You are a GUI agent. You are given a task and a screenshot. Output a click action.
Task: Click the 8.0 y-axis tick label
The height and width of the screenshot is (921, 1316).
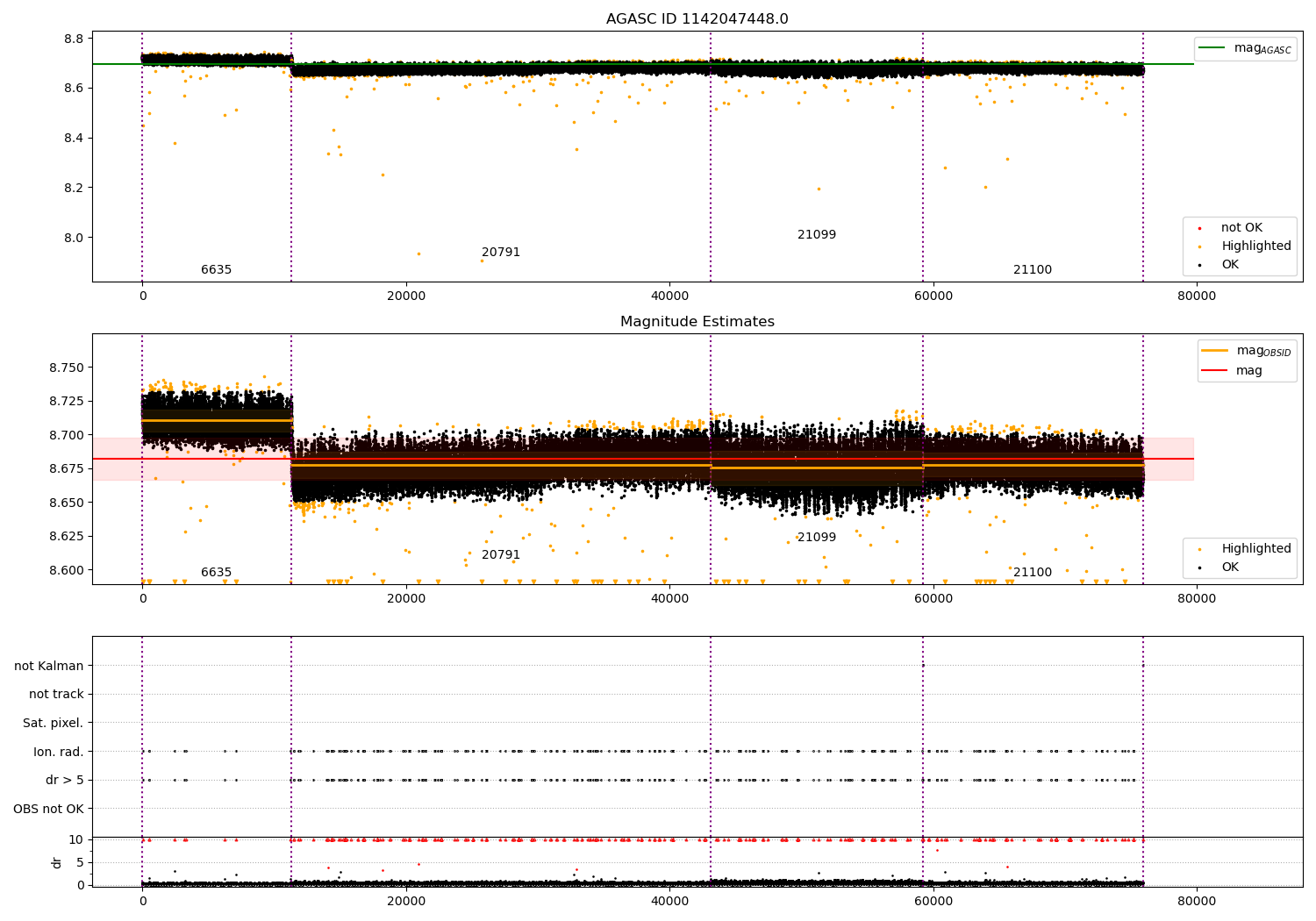(74, 238)
